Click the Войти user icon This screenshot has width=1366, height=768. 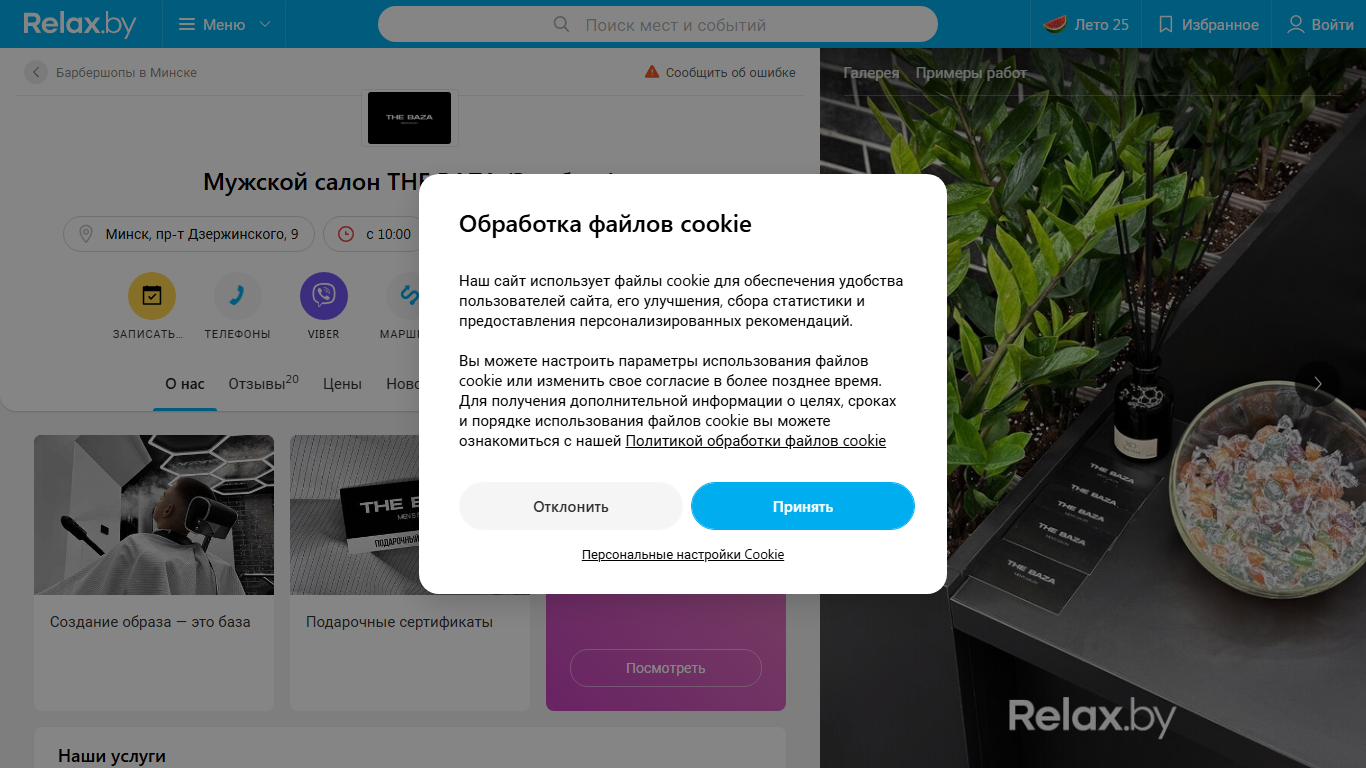coord(1295,24)
